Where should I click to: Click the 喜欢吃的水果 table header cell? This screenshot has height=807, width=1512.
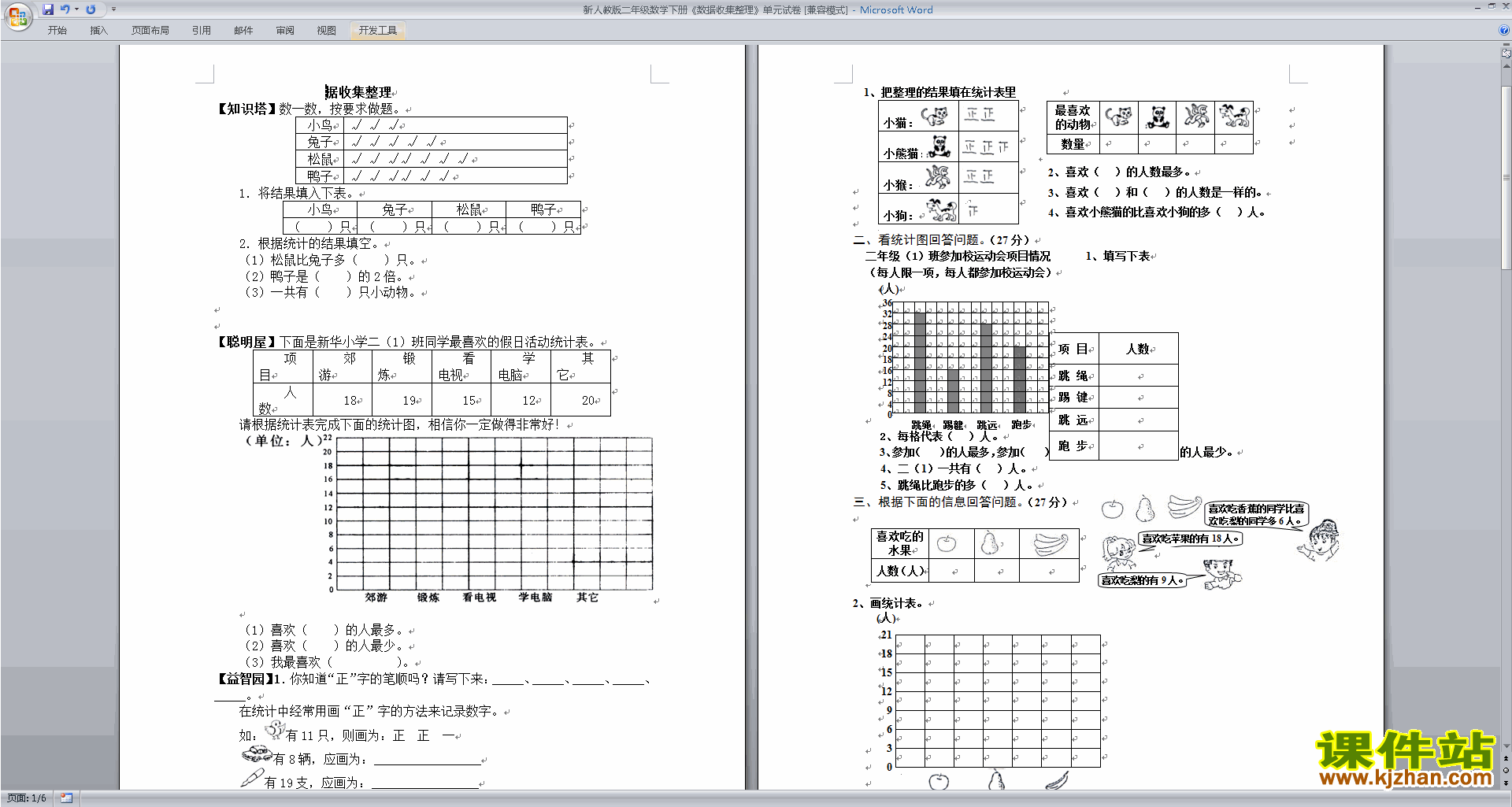900,543
